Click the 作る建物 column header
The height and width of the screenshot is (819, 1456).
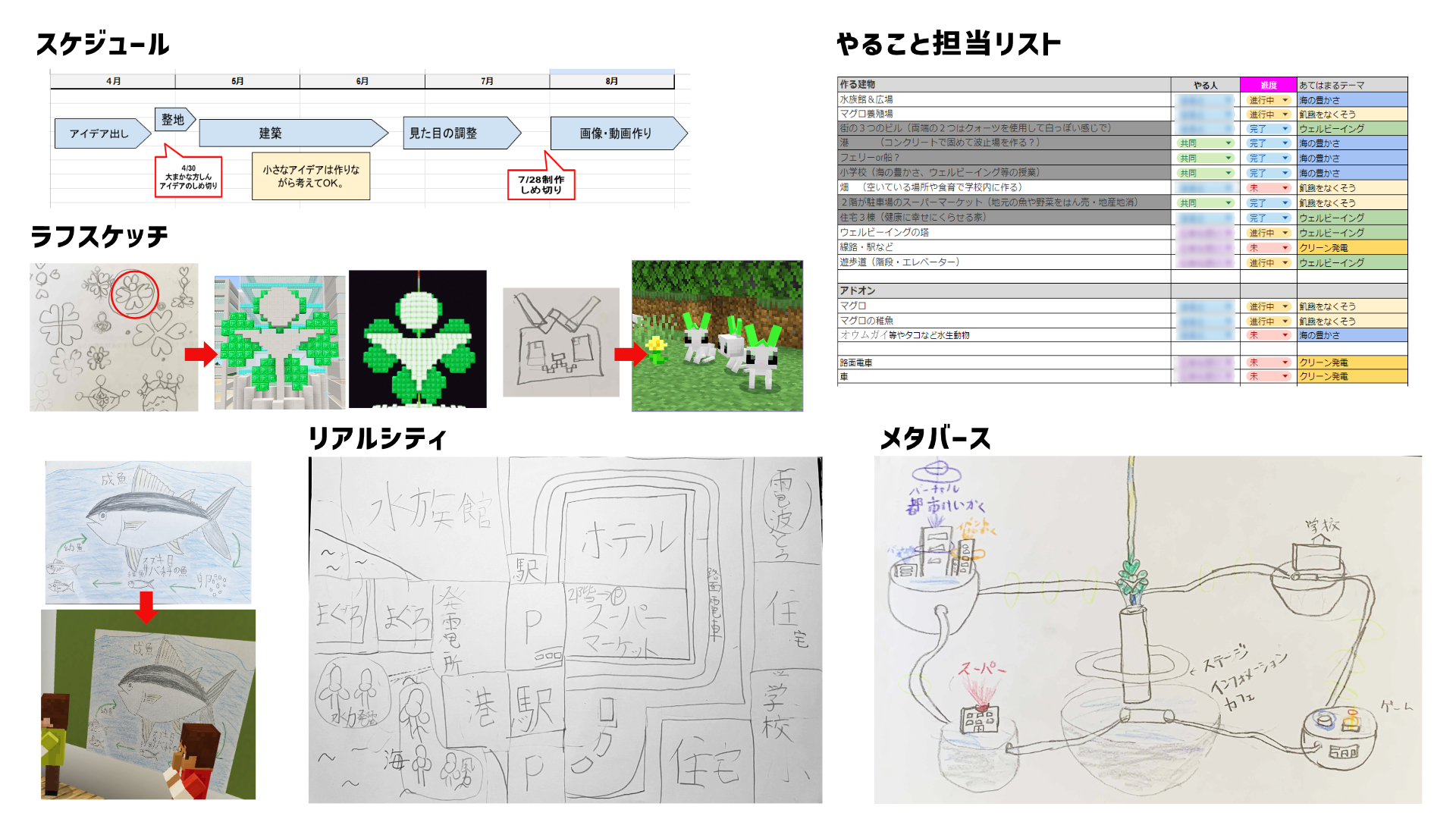tap(1004, 84)
